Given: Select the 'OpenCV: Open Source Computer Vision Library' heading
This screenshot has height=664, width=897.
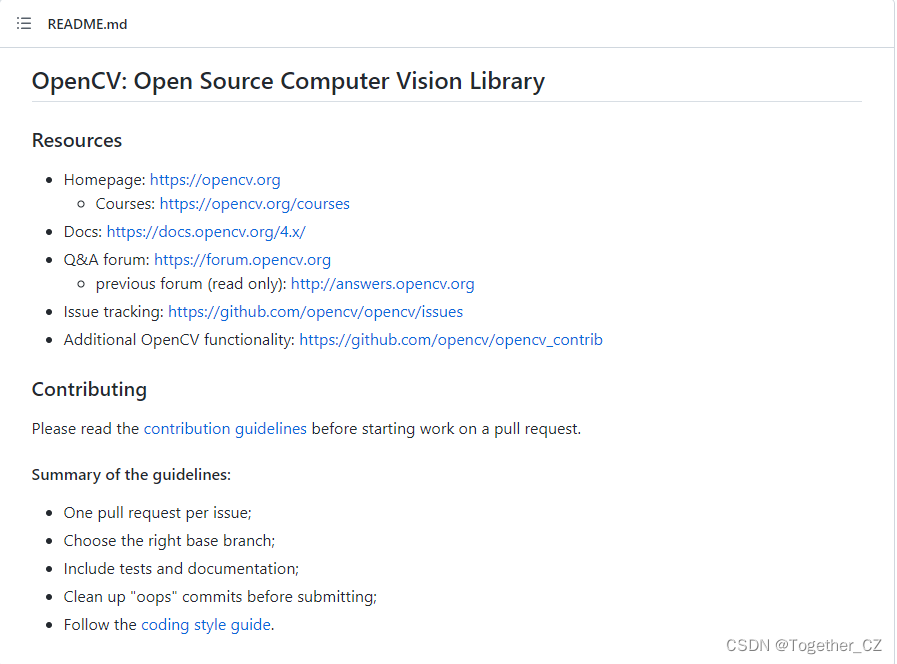Looking at the screenshot, I should click(x=288, y=80).
